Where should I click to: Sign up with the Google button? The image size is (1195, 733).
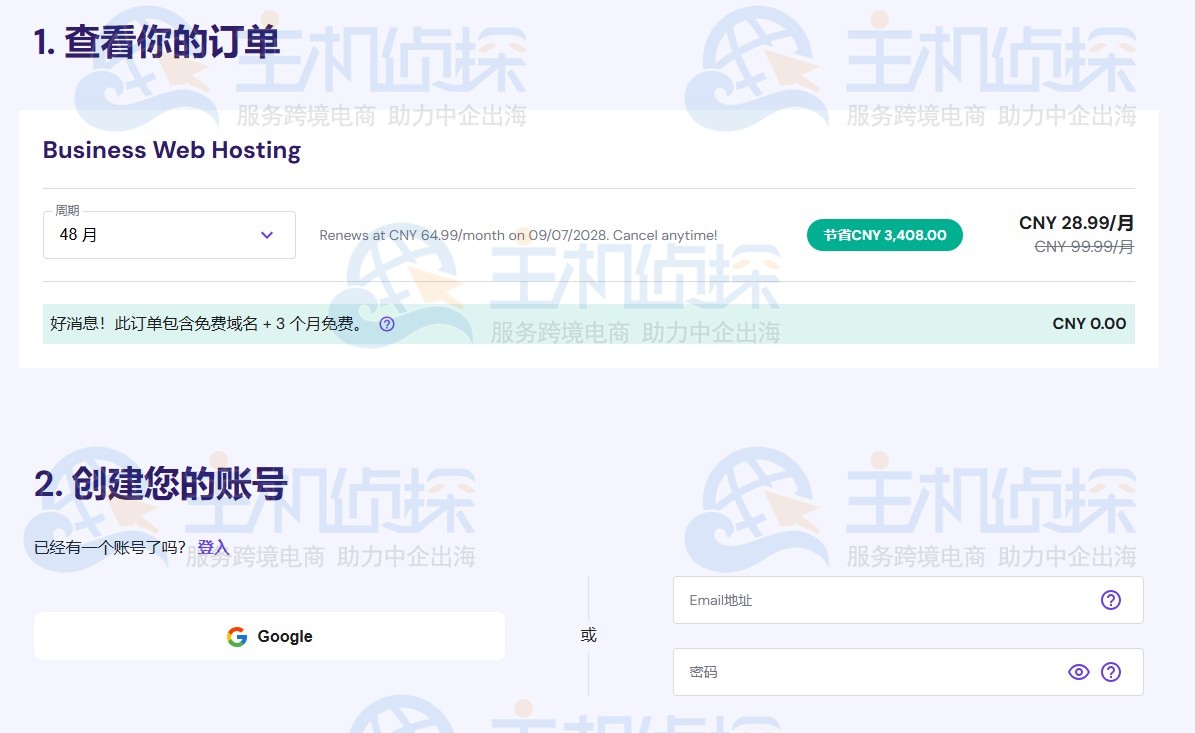pos(269,636)
